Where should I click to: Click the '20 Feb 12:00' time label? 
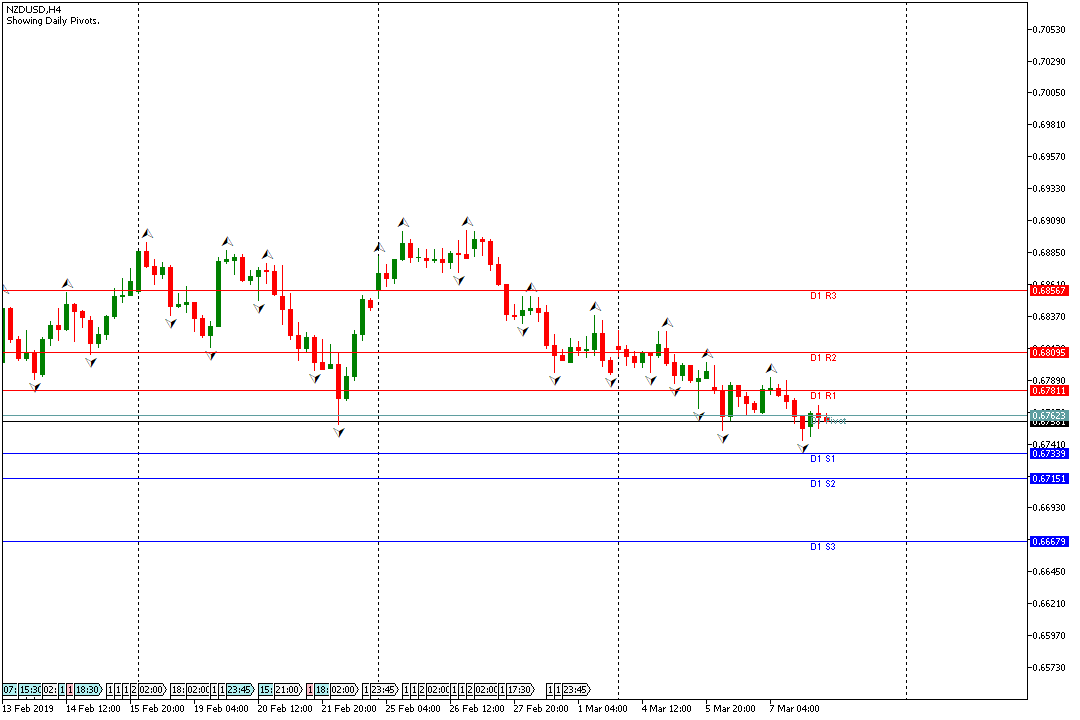285,708
